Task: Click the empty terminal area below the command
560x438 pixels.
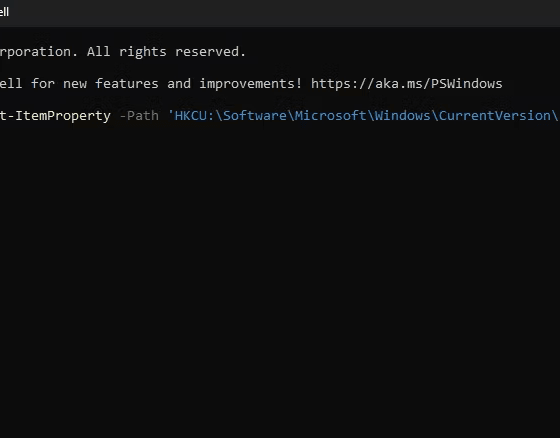Action: point(280,279)
